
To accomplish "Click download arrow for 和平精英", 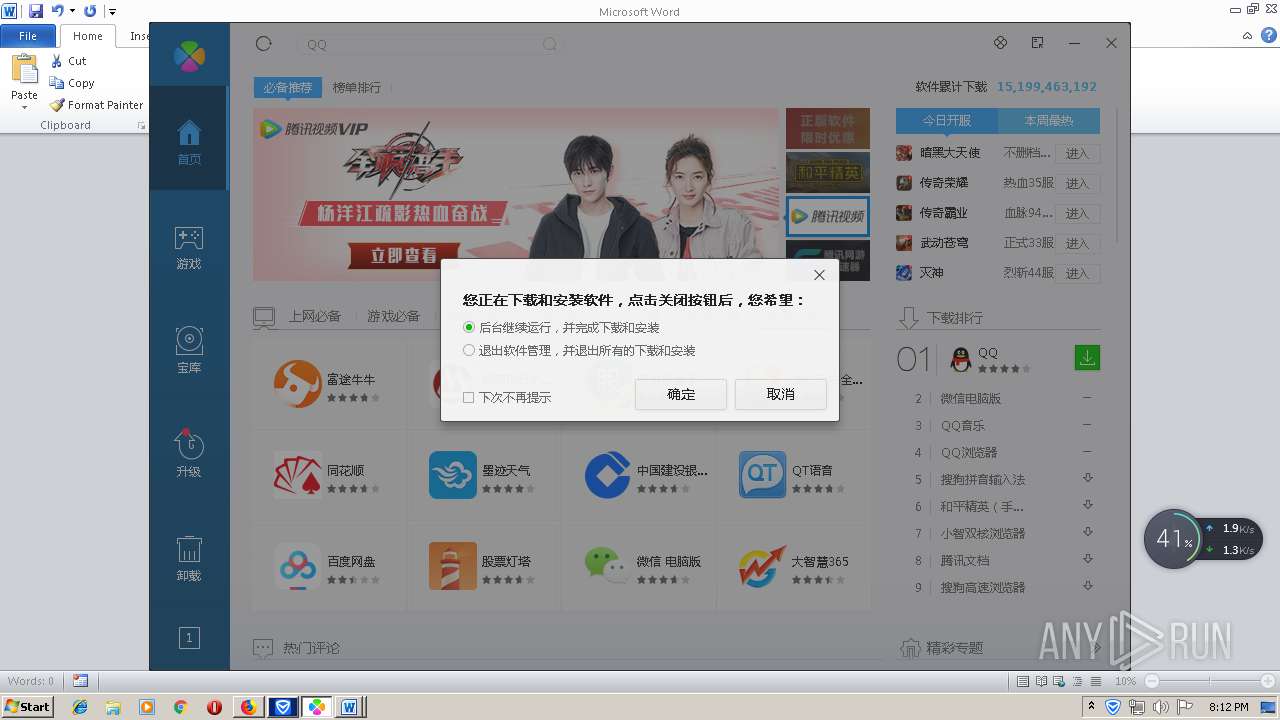I will point(1088,505).
